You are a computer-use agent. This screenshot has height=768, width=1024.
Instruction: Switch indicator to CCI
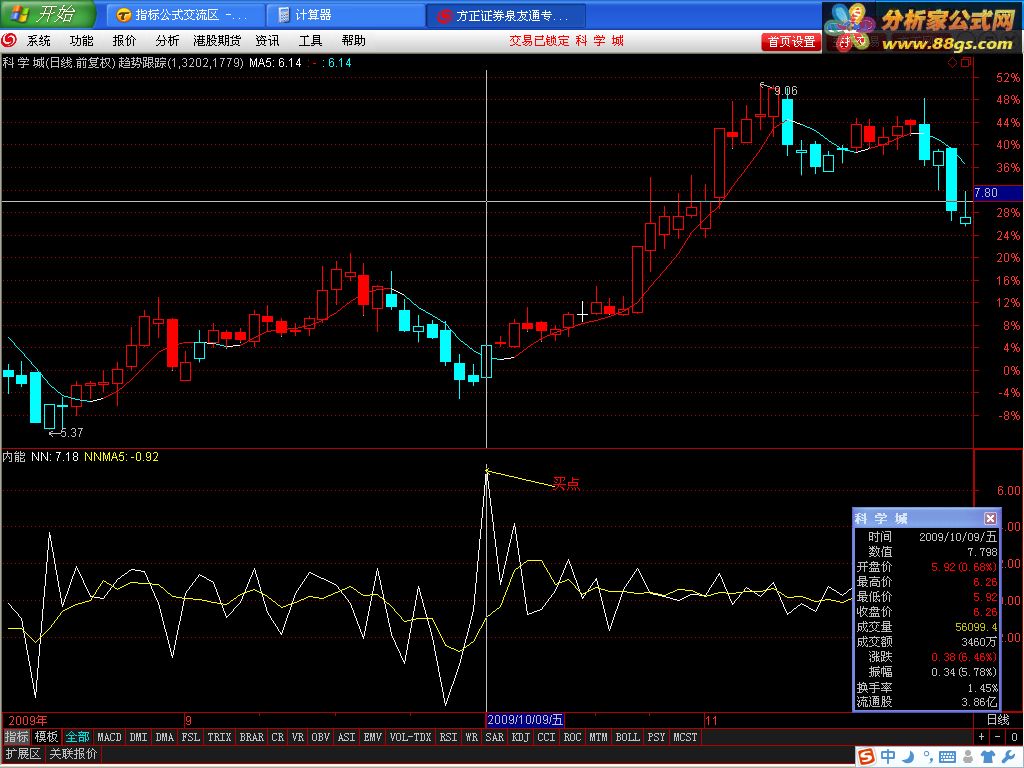click(x=547, y=737)
